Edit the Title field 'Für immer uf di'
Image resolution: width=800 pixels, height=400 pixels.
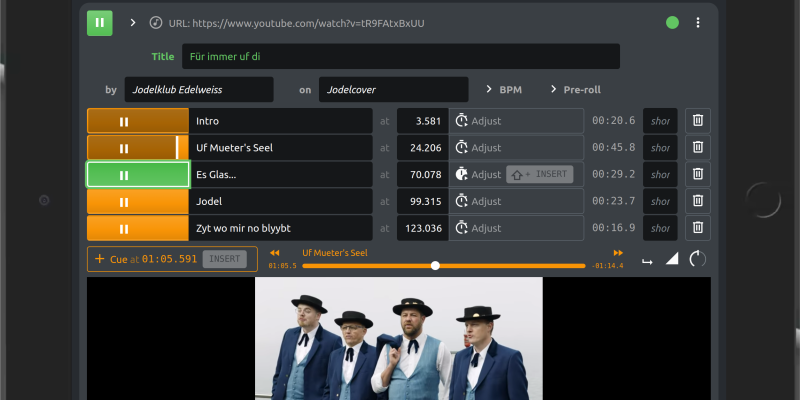[x=401, y=56]
